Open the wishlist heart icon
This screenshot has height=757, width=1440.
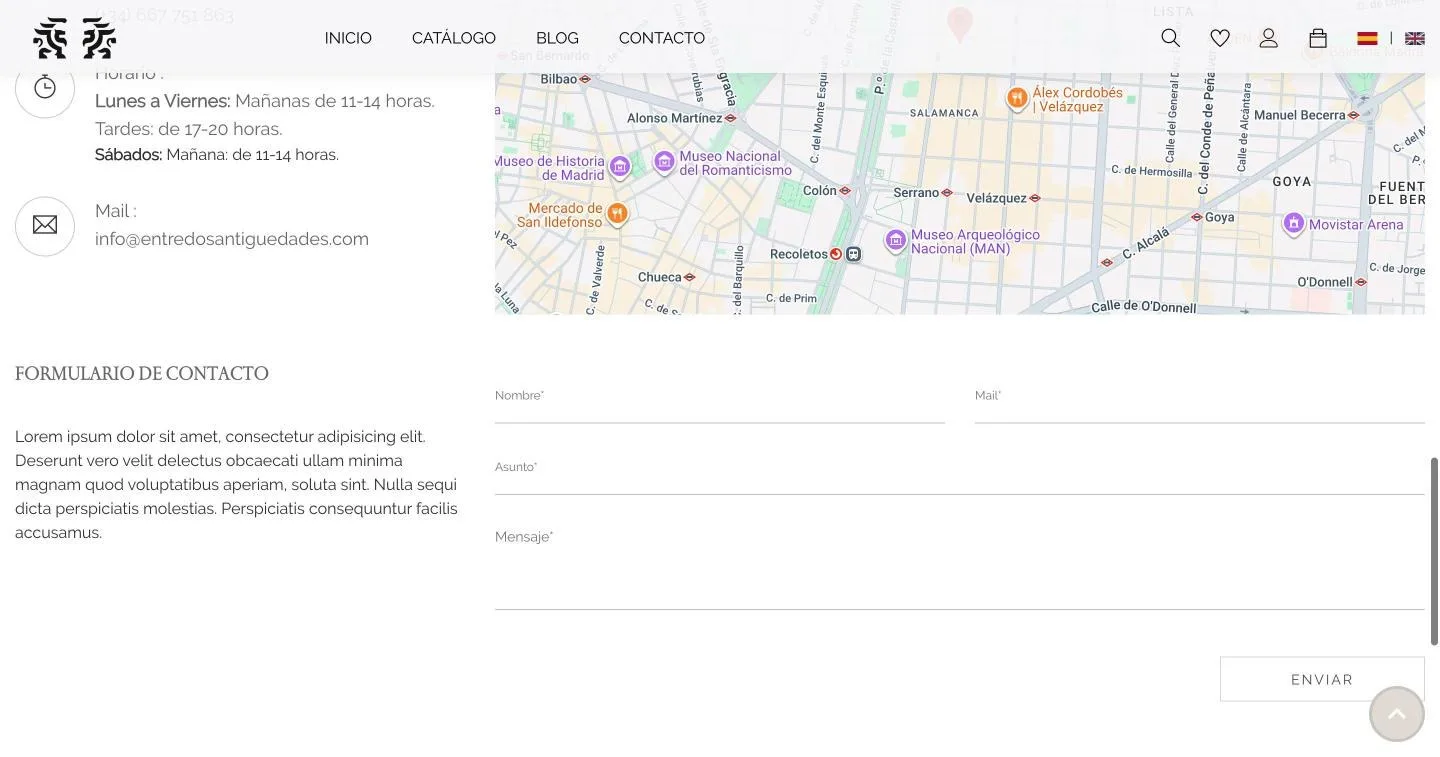pyautogui.click(x=1220, y=38)
